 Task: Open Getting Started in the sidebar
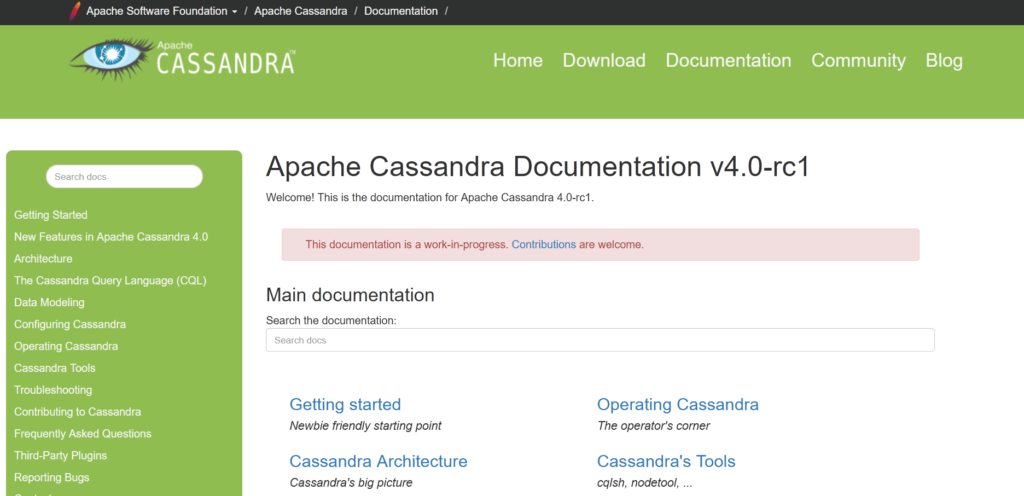(51, 215)
